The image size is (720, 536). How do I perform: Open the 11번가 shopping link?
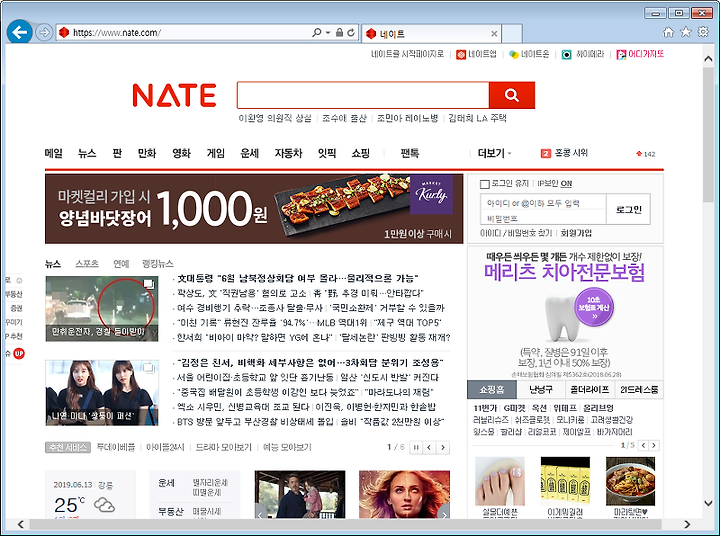[485, 408]
